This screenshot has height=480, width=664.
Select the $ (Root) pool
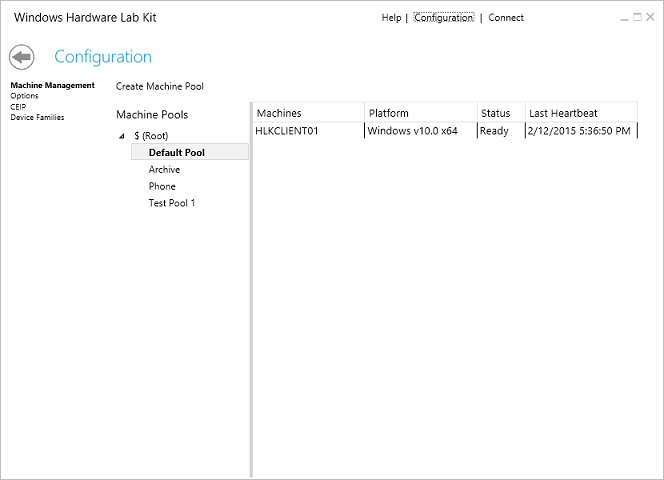[x=151, y=136]
